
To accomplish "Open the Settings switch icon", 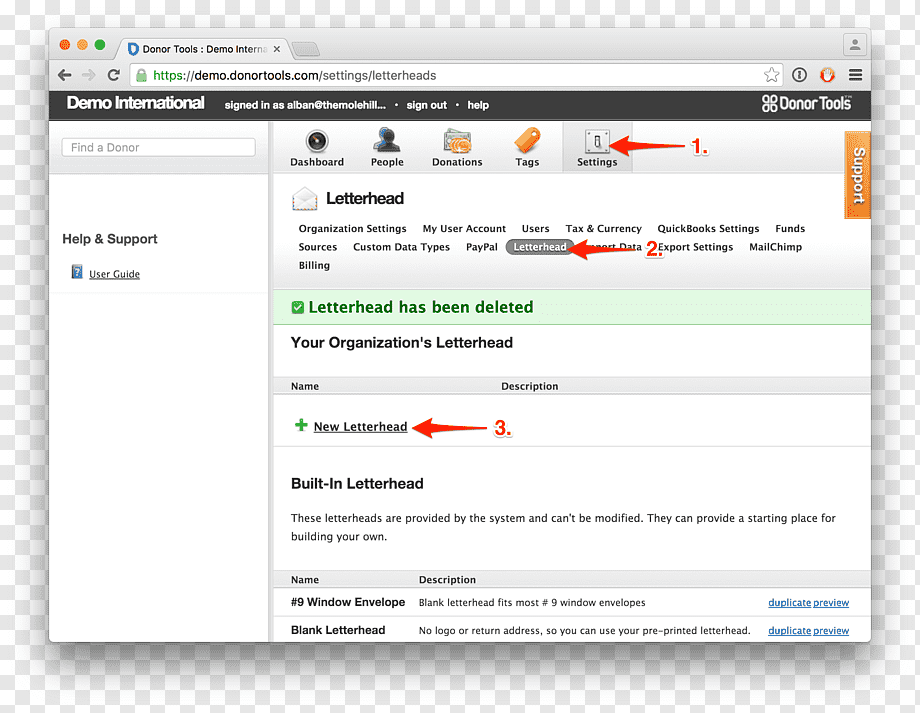I will [x=597, y=141].
